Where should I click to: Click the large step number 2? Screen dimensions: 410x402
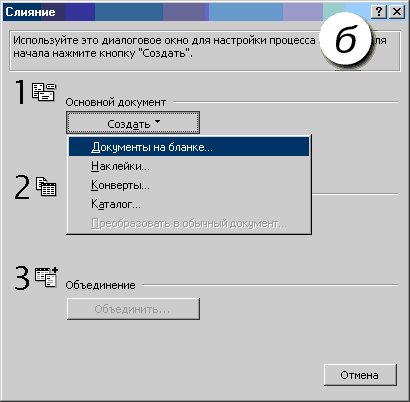tap(22, 188)
